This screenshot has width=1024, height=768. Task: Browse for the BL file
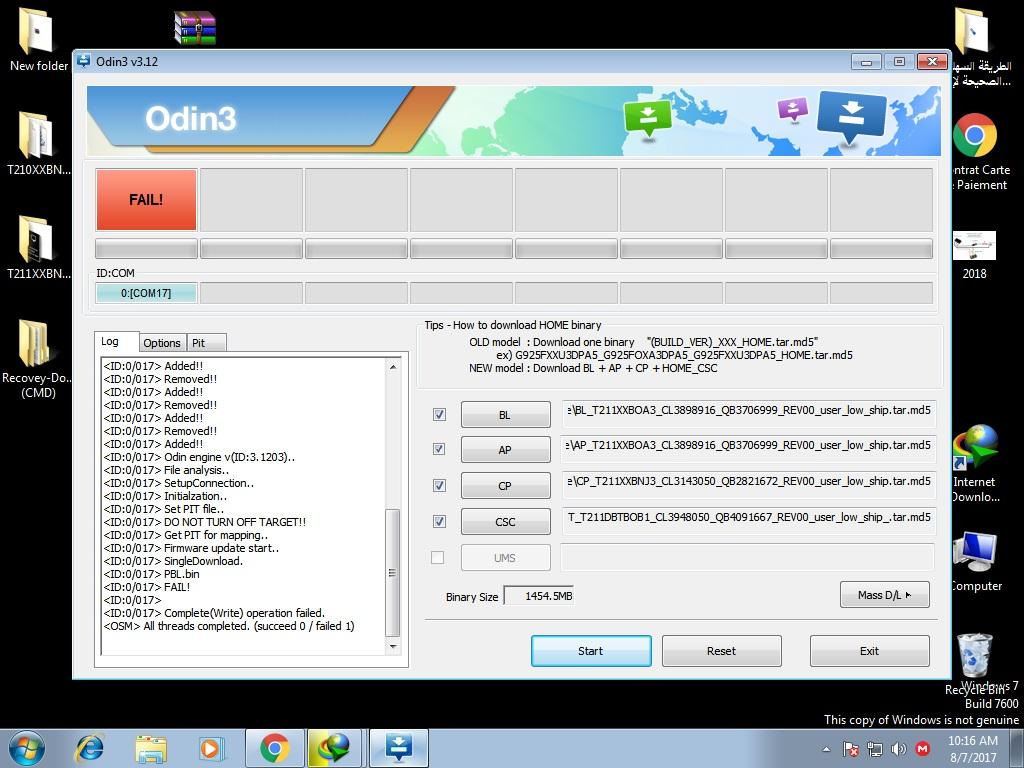[x=505, y=414]
